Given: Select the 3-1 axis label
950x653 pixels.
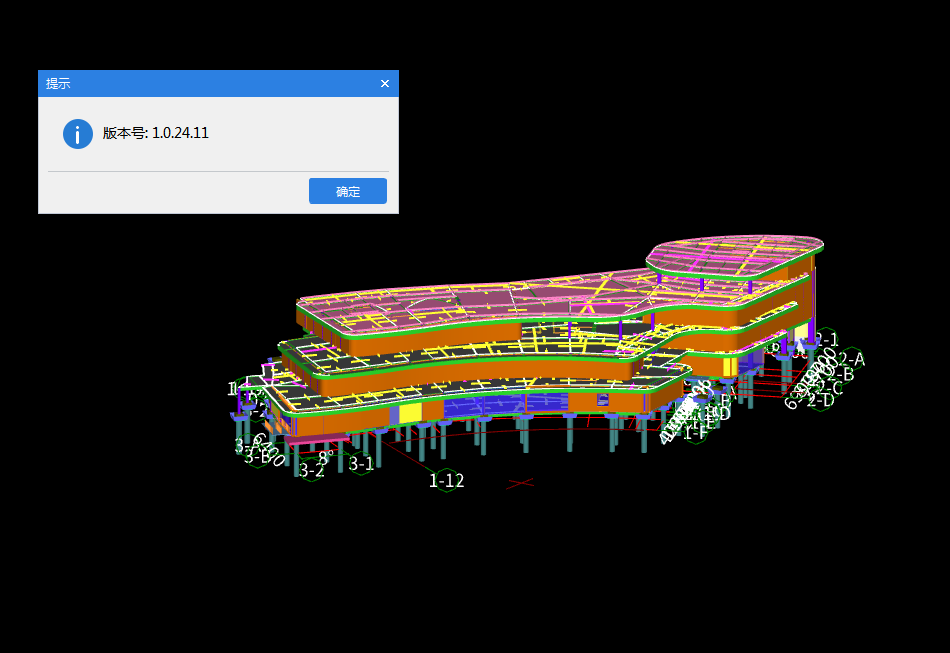Looking at the screenshot, I should [361, 463].
